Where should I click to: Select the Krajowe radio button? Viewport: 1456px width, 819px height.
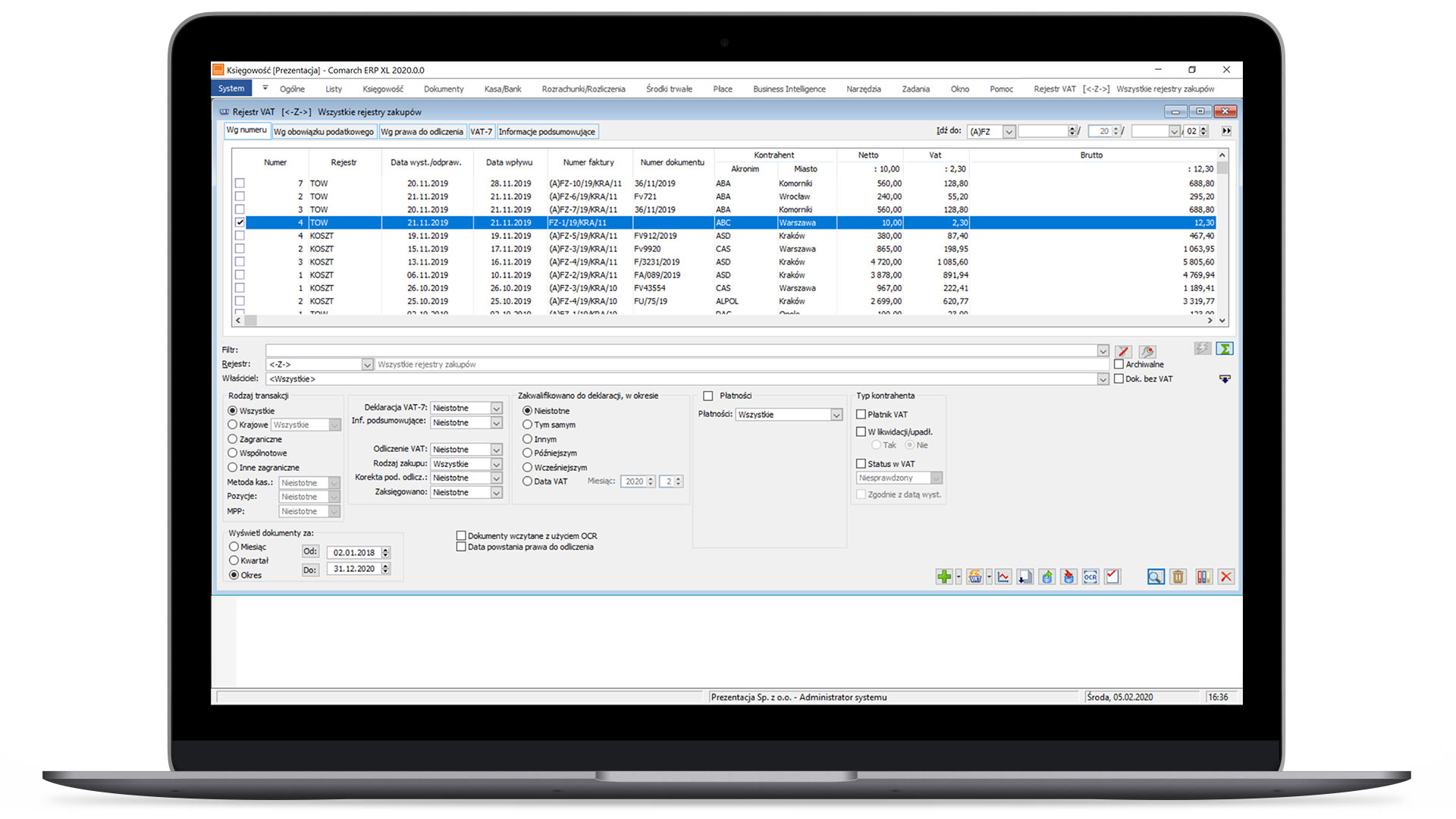click(x=233, y=424)
